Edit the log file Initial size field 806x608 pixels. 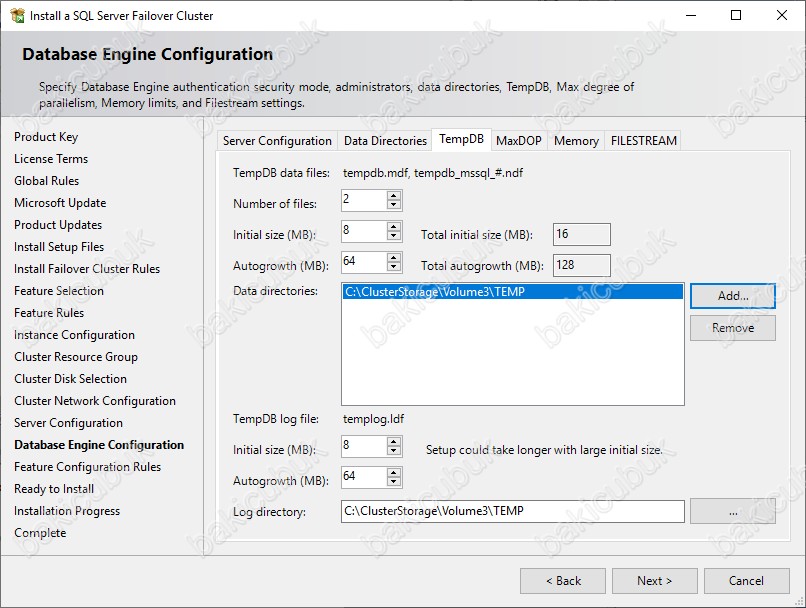[364, 446]
